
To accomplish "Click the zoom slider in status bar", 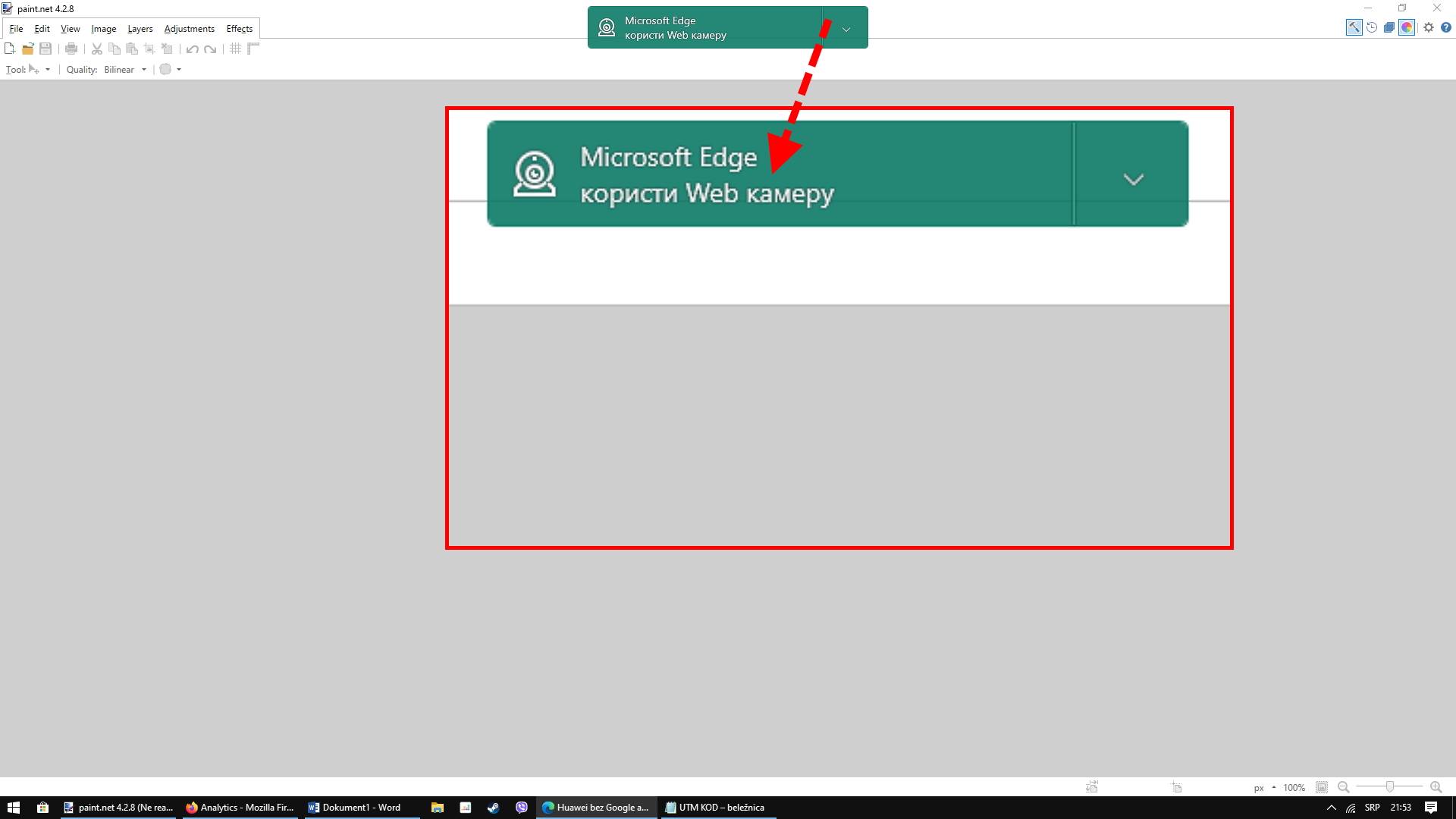I will coord(1389,787).
